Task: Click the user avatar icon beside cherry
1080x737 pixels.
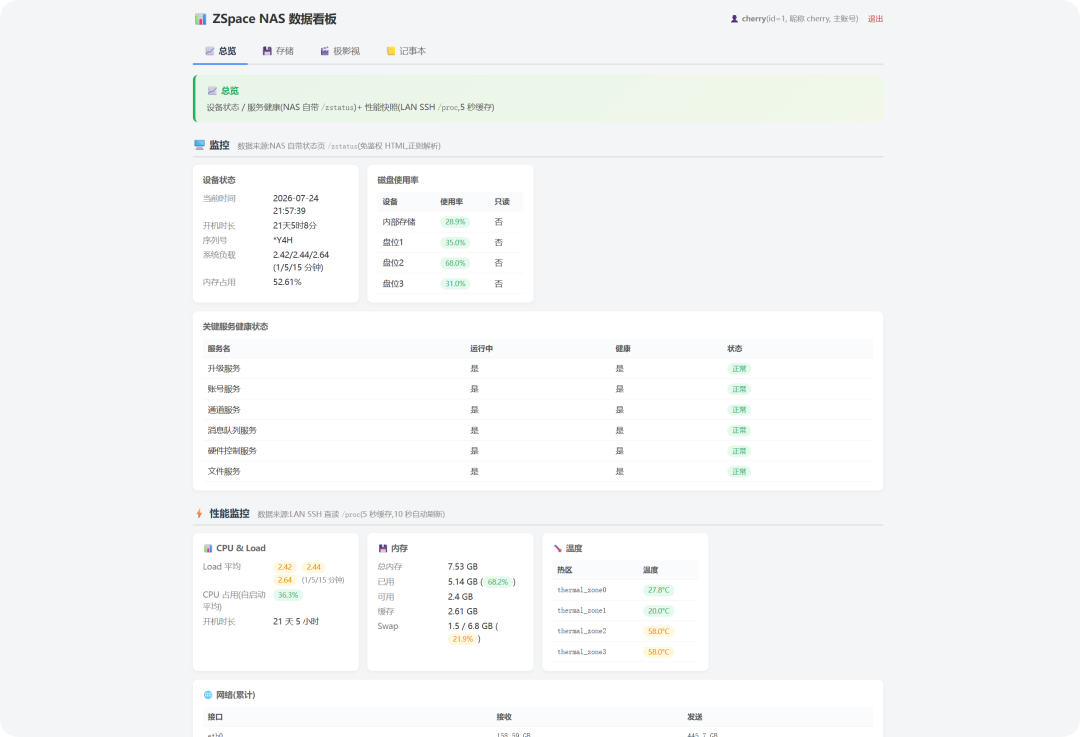Action: (734, 19)
